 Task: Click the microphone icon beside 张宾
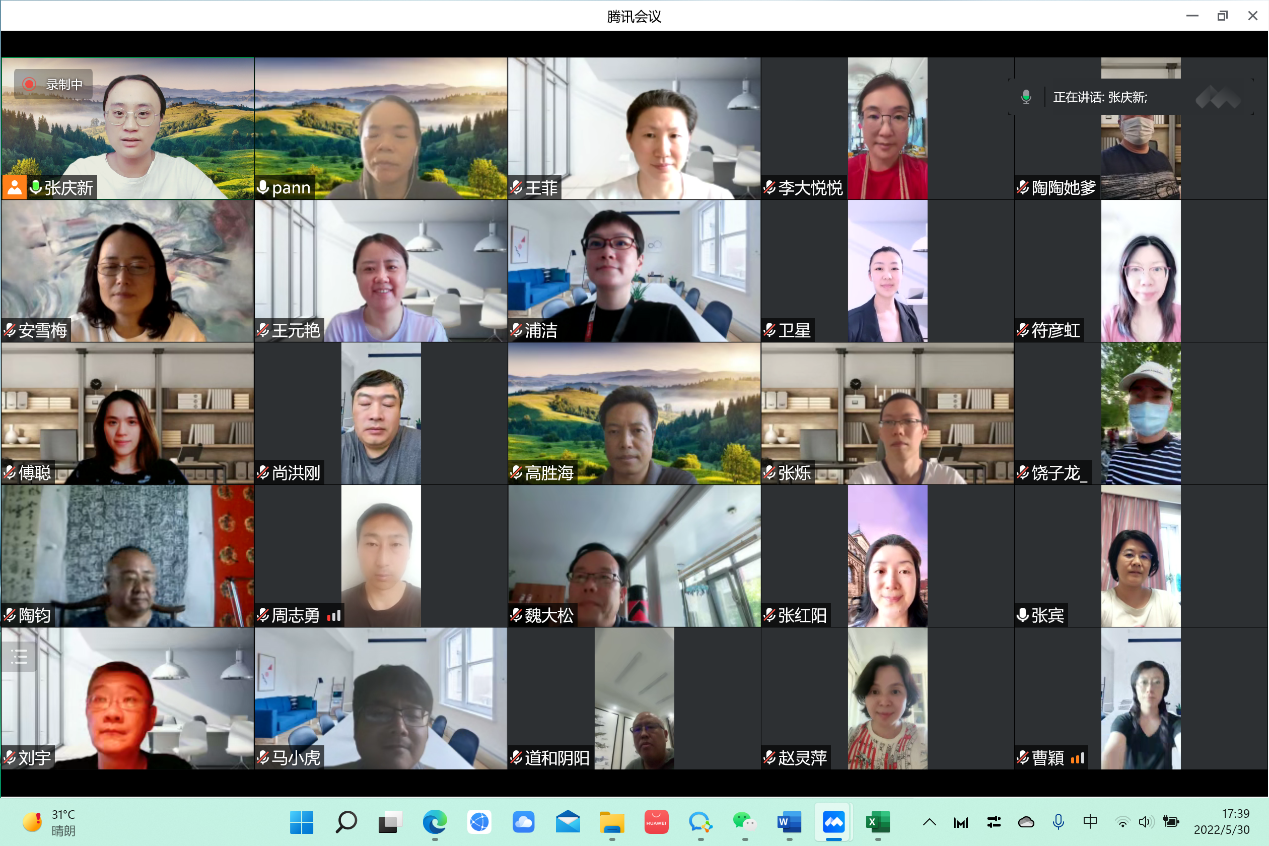(1024, 616)
